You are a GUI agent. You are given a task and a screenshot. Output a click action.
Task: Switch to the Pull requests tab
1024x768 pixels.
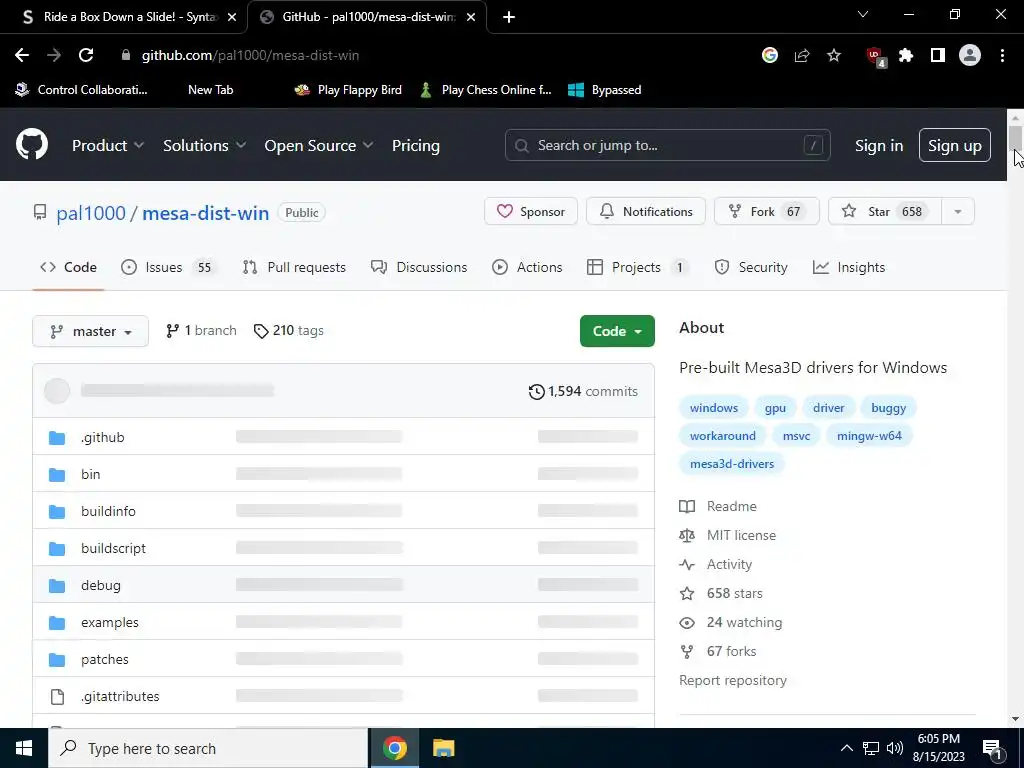point(294,267)
